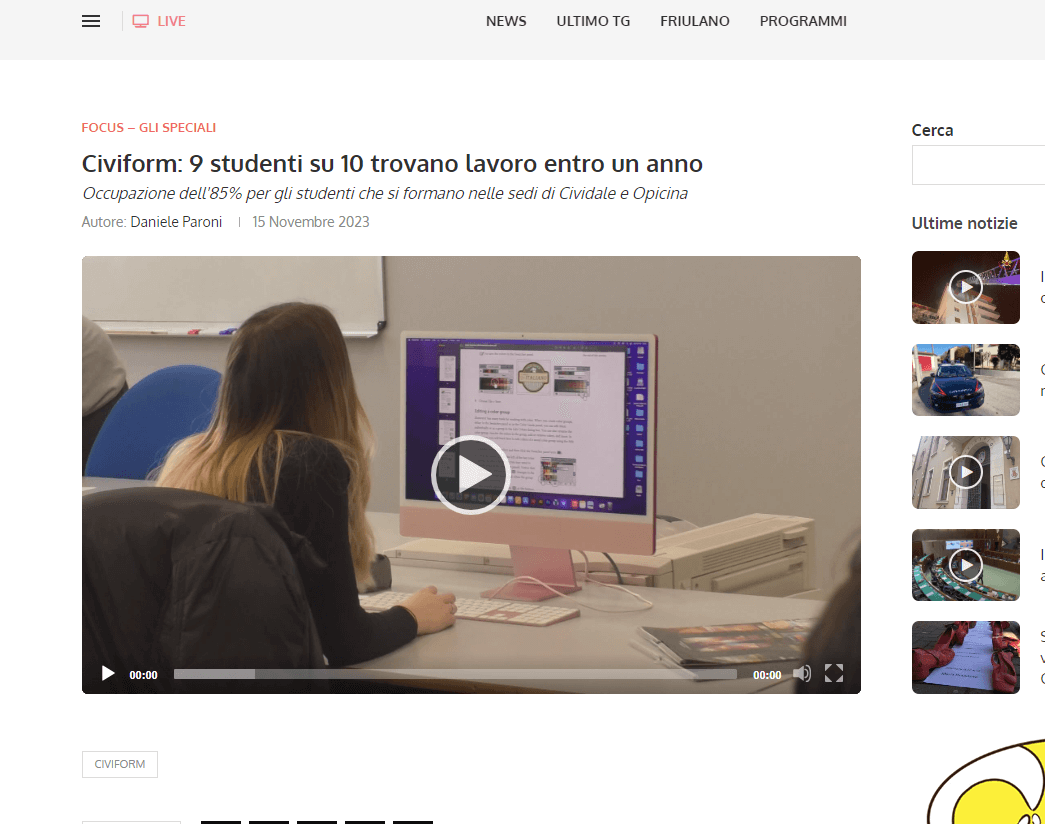1045x824 pixels.
Task: Play the Carabinieri car news thumbnail
Action: tap(965, 380)
